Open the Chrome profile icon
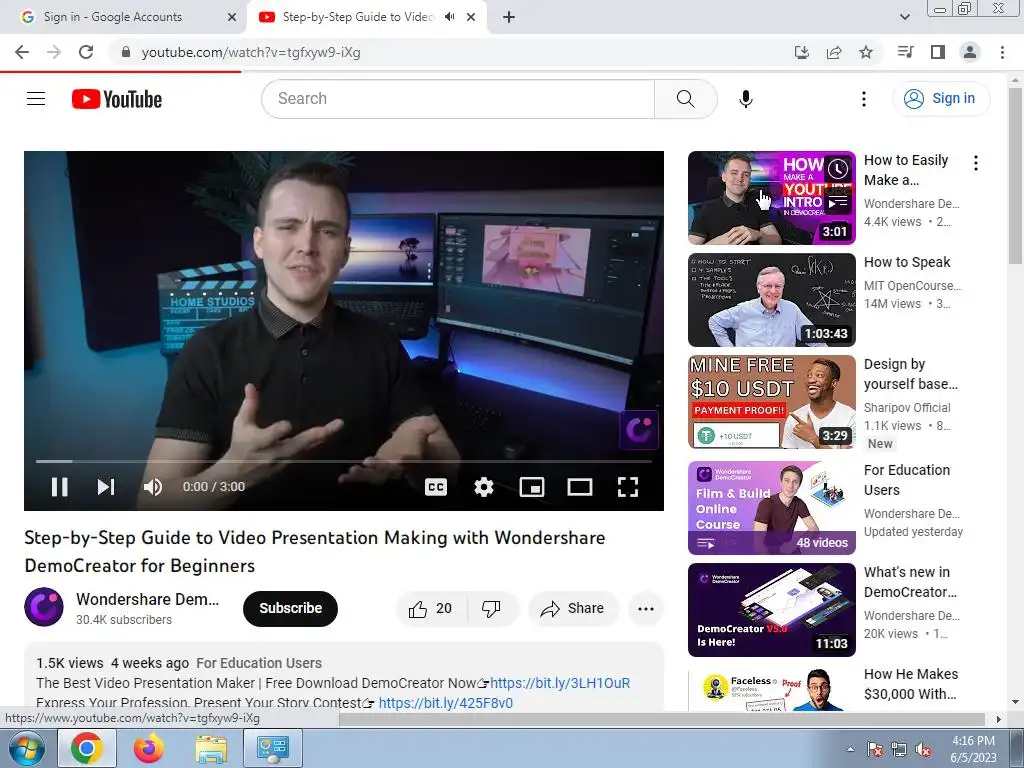Viewport: 1024px width, 768px height. coord(970,52)
